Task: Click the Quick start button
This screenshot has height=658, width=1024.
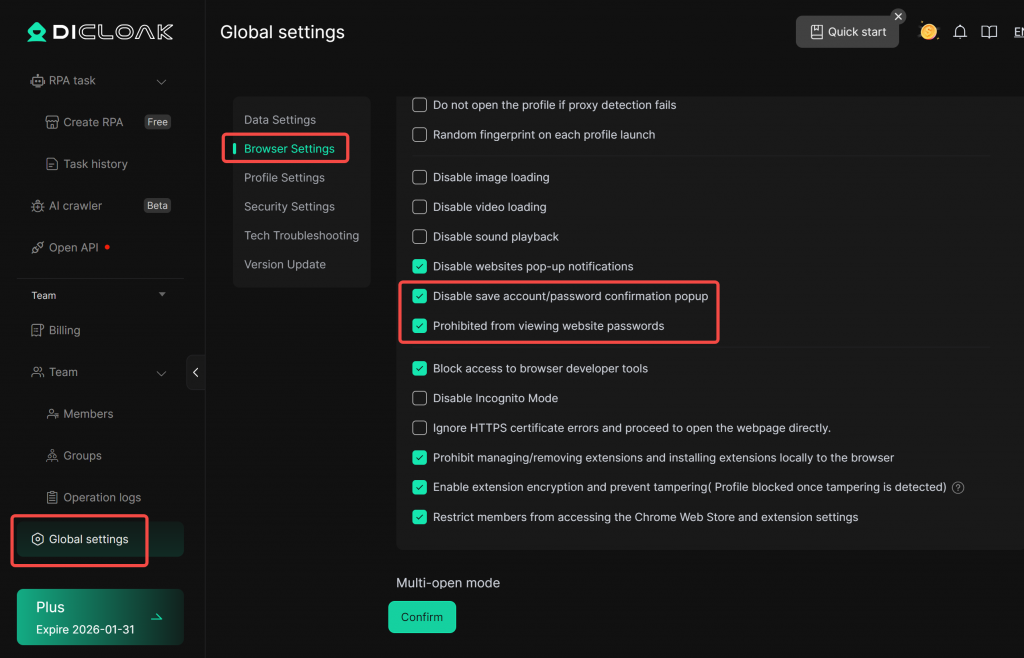Action: (x=847, y=32)
